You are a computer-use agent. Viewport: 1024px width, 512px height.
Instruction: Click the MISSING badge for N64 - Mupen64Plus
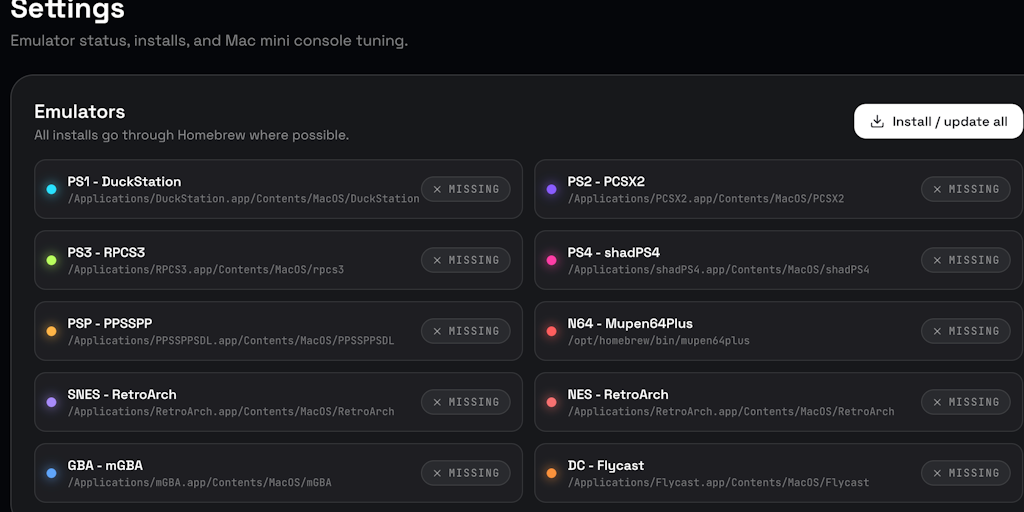click(965, 331)
